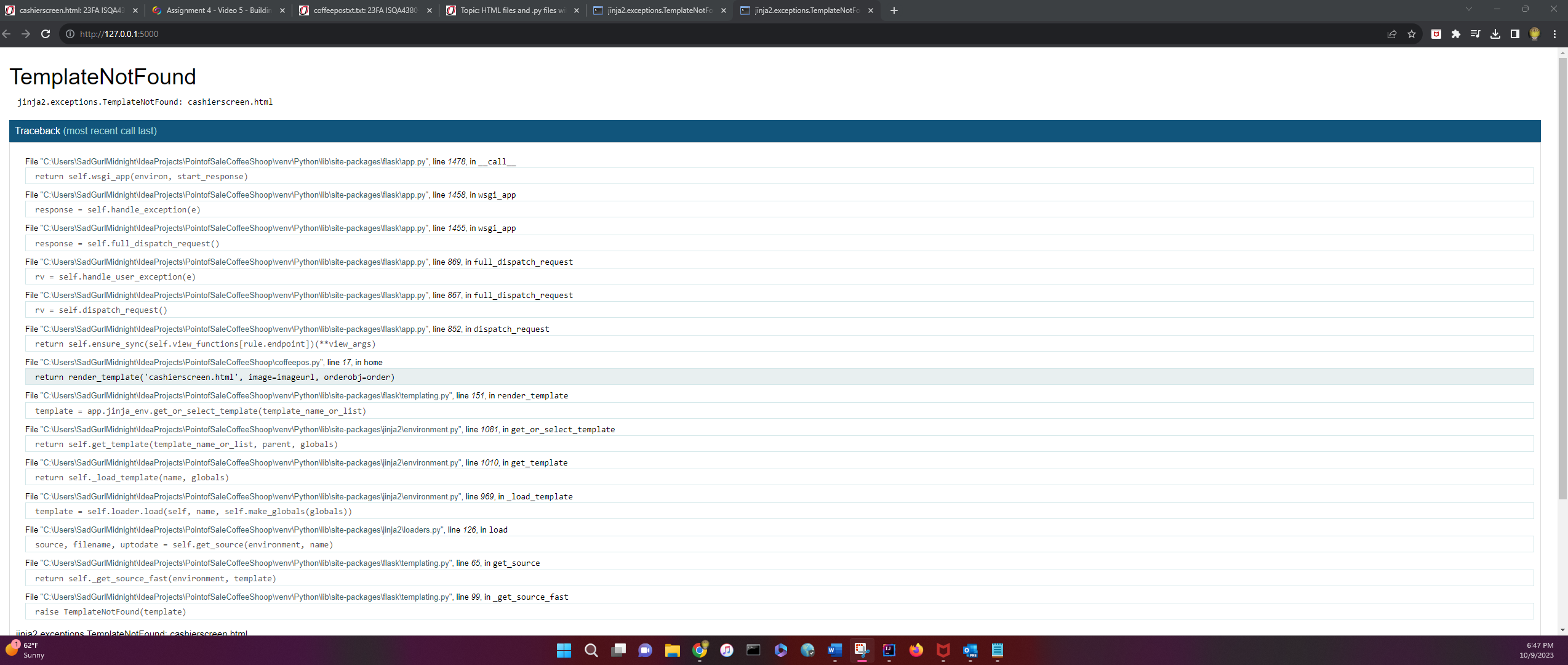Click the vertical scrollbar thumb
The width and height of the screenshot is (1568, 665).
pyautogui.click(x=1562, y=277)
